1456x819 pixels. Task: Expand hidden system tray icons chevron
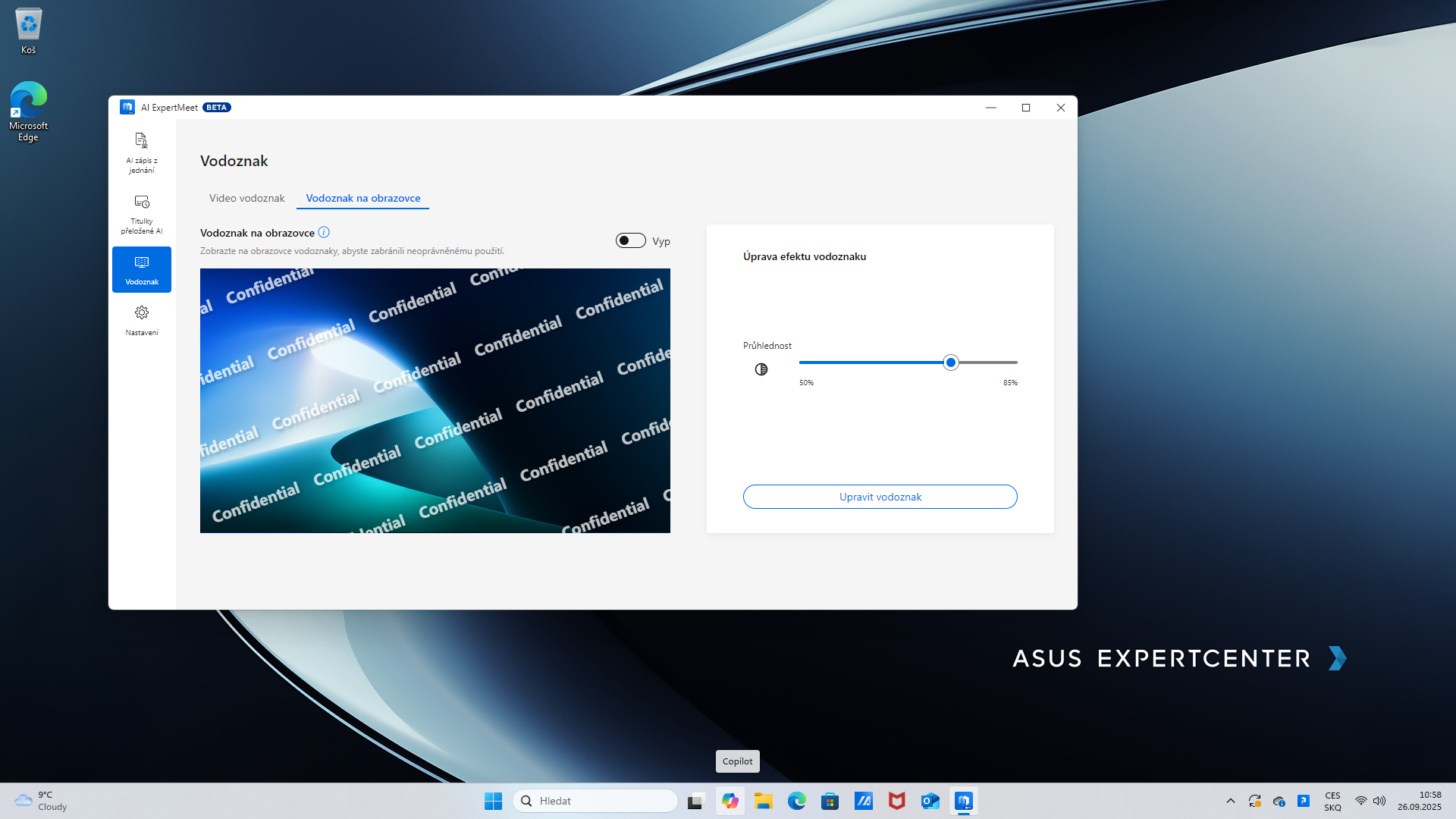tap(1230, 801)
